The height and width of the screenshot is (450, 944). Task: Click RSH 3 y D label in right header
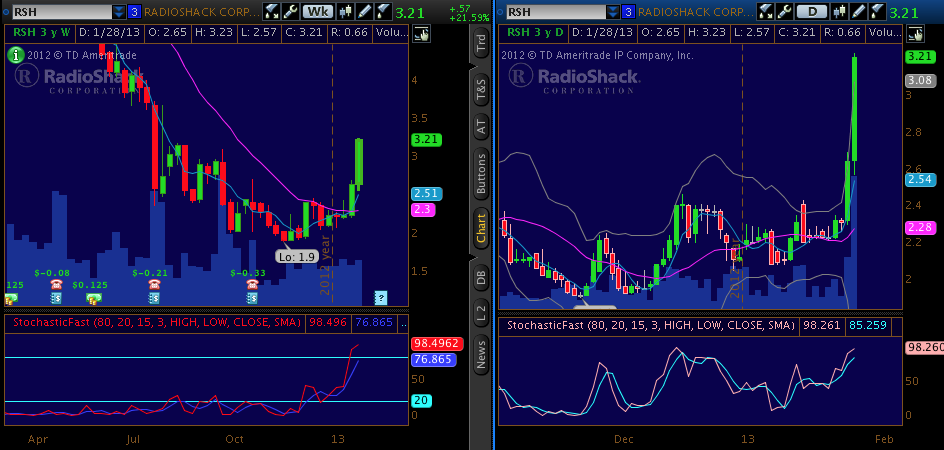tap(535, 33)
